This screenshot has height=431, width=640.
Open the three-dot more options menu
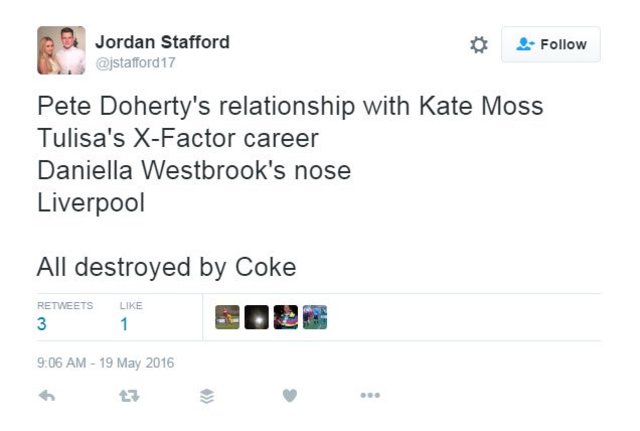370,396
